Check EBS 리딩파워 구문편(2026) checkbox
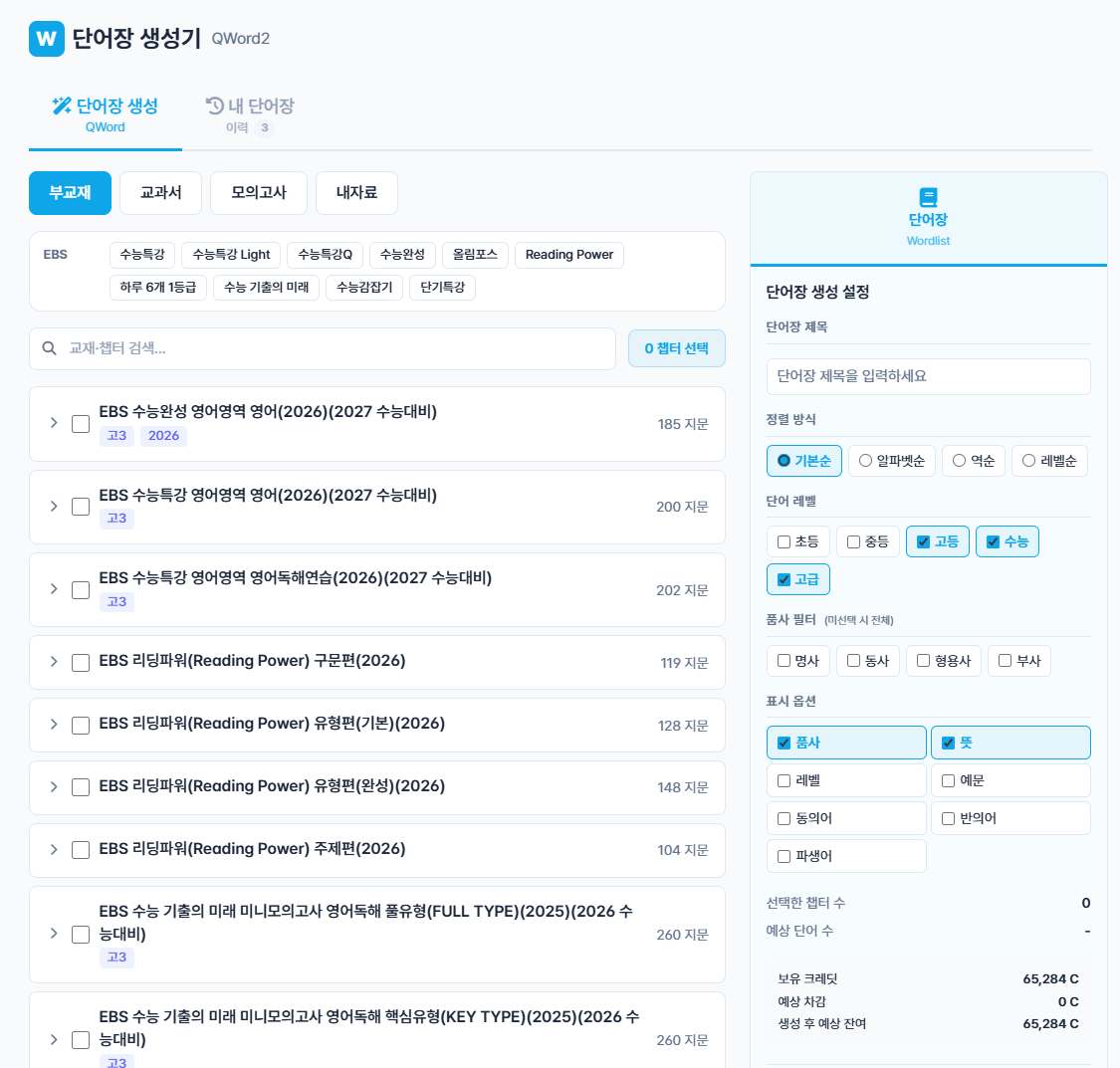The height and width of the screenshot is (1068, 1120). [x=81, y=663]
